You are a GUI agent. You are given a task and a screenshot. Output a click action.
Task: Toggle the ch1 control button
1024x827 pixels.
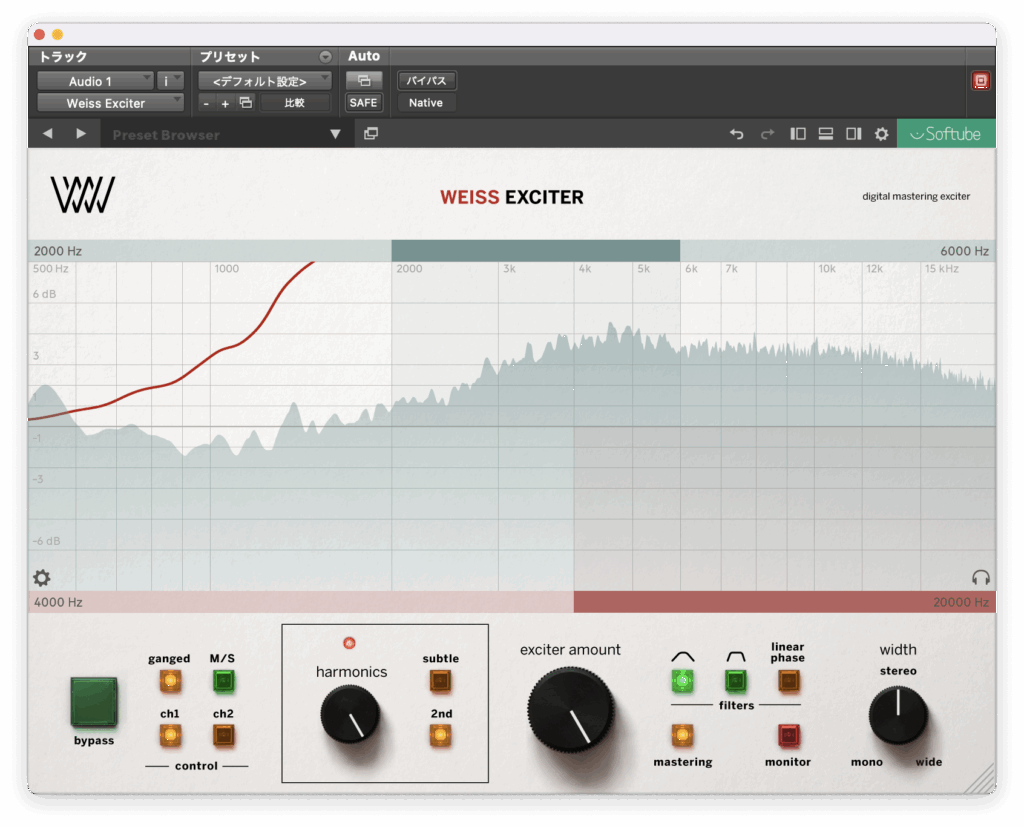coord(170,736)
